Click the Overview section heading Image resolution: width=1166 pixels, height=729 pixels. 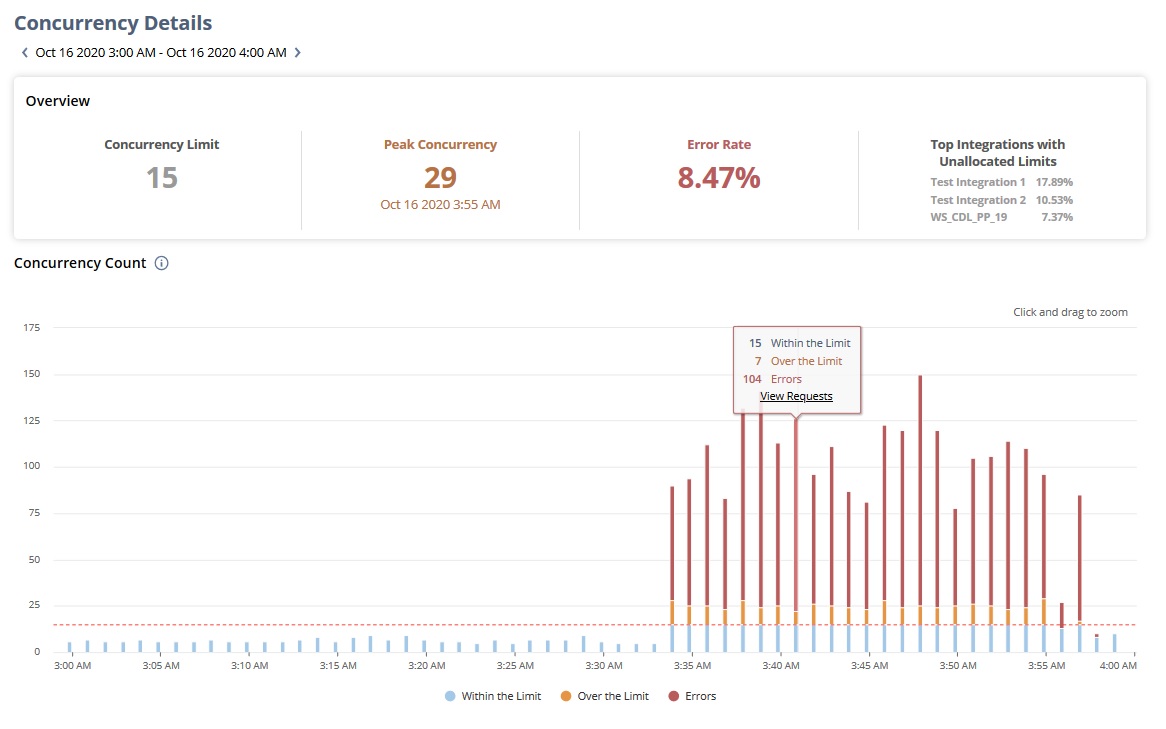coord(58,101)
